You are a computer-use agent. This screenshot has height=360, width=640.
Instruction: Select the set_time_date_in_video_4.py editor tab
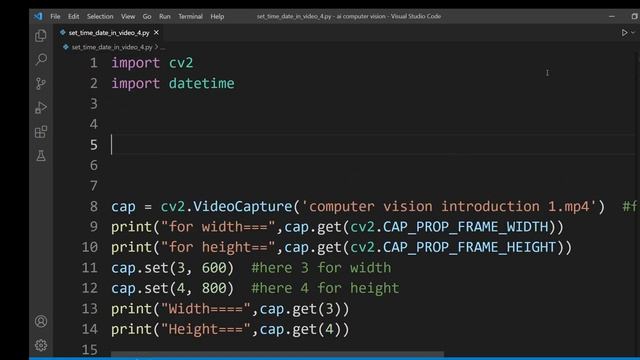tap(109, 33)
